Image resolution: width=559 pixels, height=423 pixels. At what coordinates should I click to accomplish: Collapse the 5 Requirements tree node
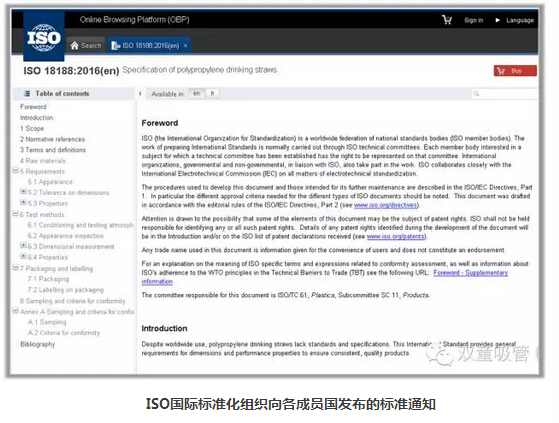coord(15,171)
